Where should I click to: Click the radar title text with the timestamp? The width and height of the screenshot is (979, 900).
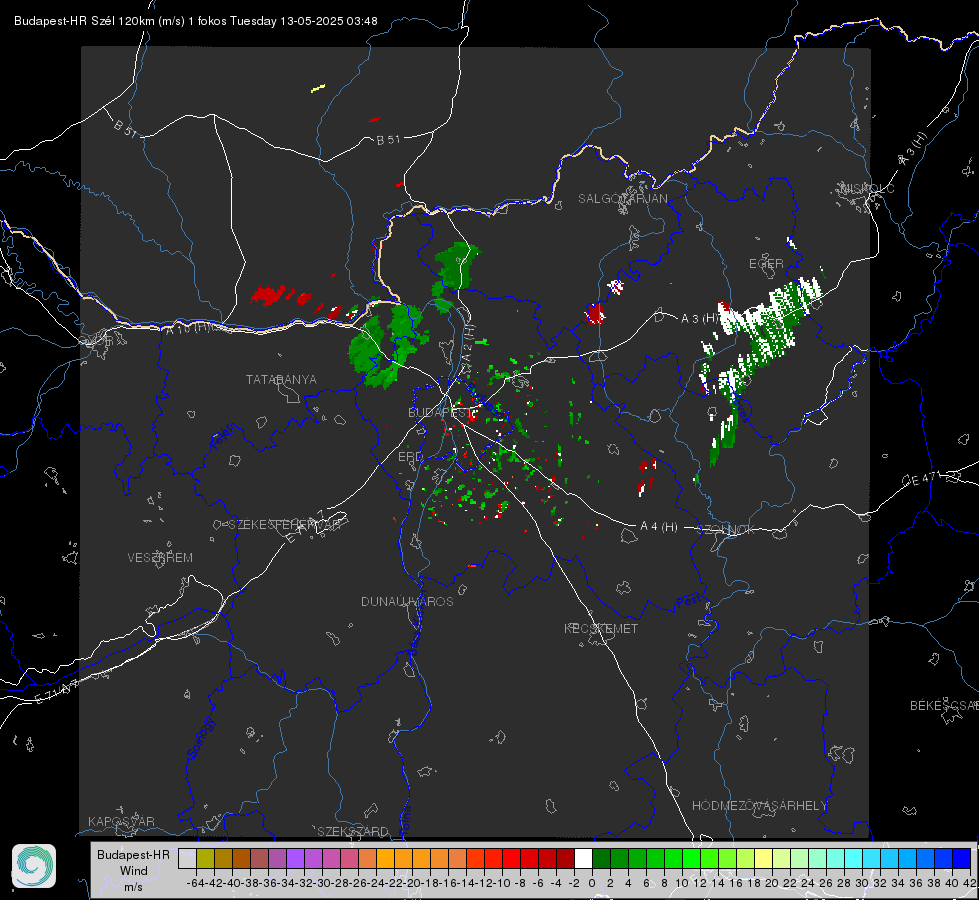[x=195, y=21]
